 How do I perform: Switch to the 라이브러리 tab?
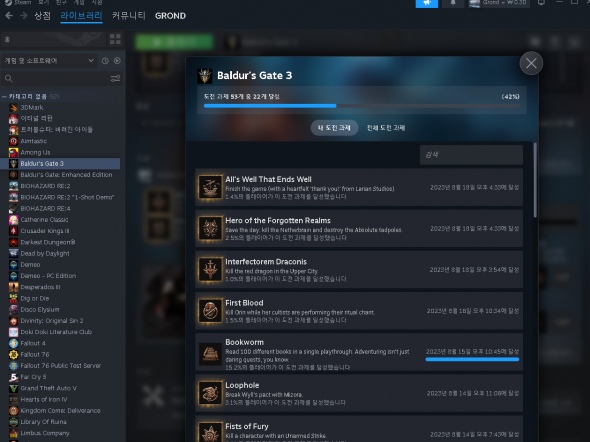pos(81,16)
